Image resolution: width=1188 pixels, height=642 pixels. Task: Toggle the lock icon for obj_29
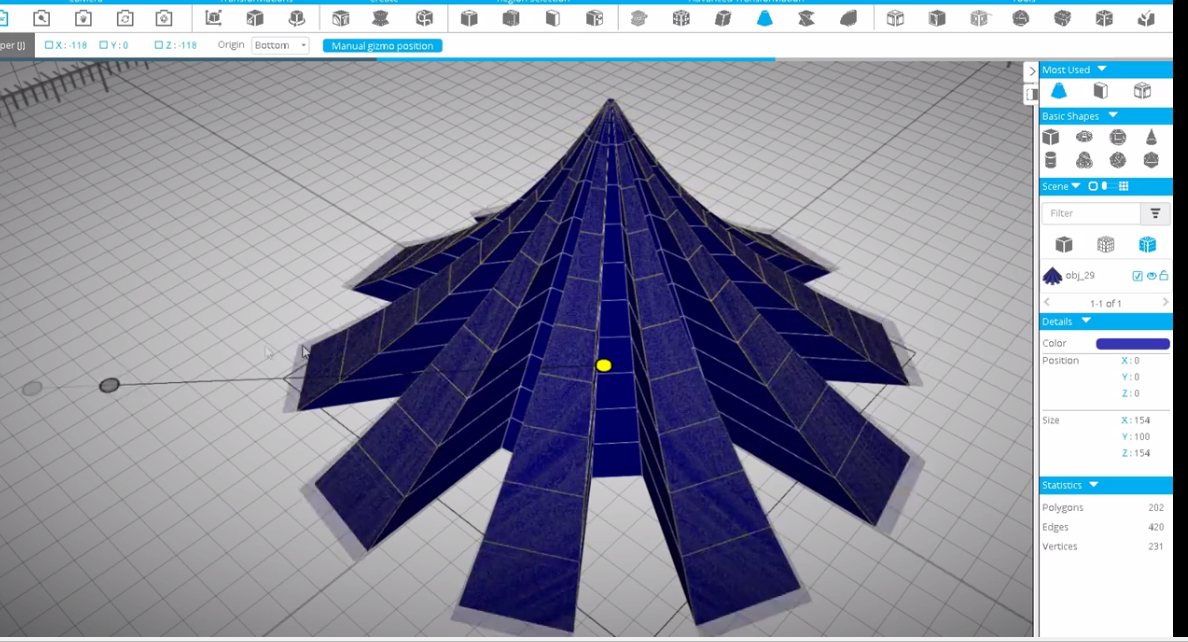(x=1164, y=276)
